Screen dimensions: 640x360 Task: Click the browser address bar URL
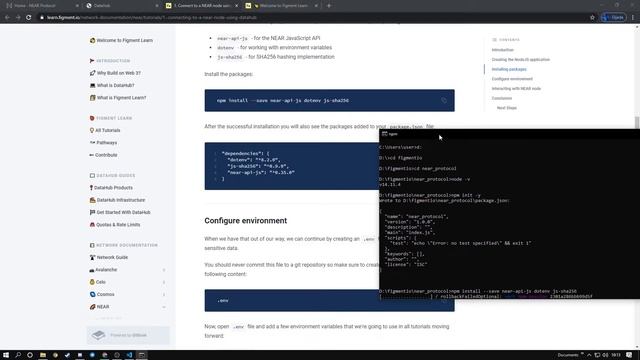click(x=152, y=18)
